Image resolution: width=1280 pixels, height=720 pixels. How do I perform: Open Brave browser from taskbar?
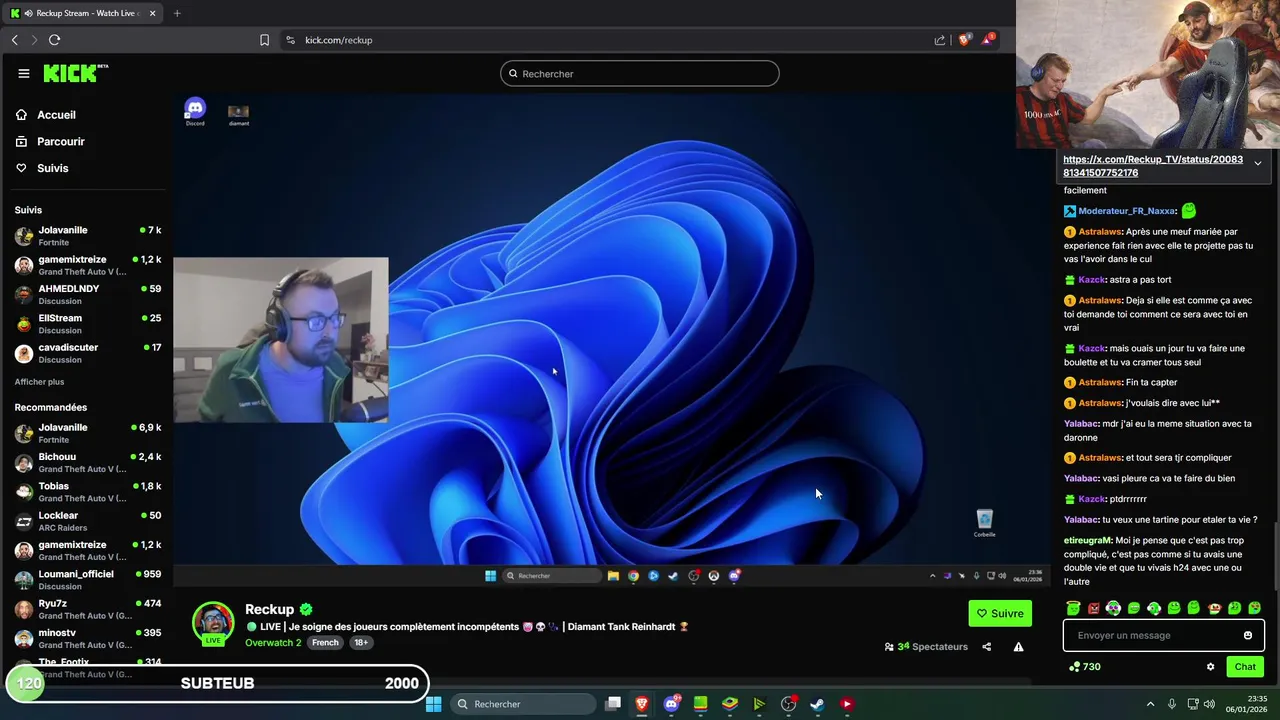[642, 704]
